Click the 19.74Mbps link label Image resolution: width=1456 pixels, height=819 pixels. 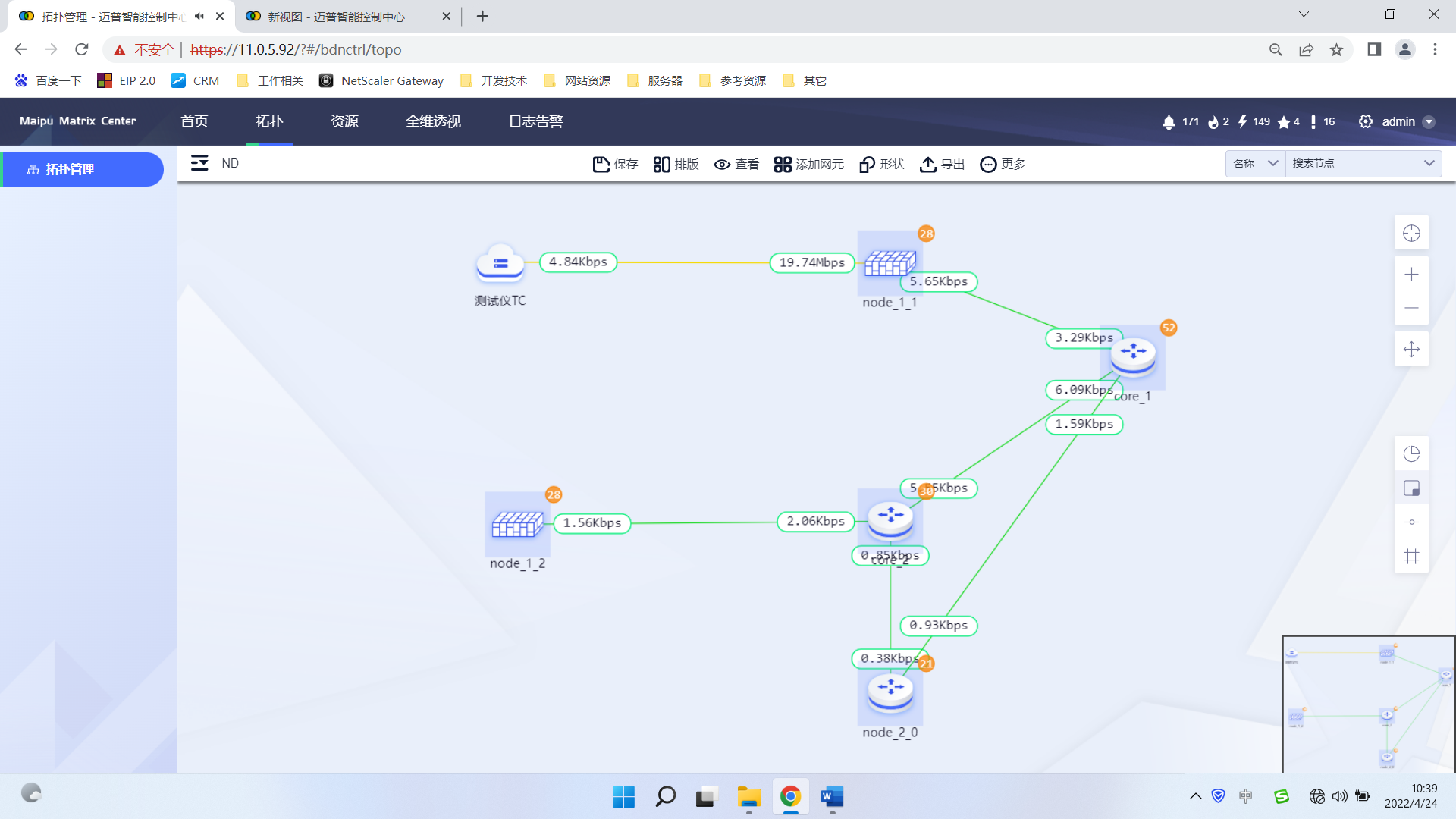(812, 262)
